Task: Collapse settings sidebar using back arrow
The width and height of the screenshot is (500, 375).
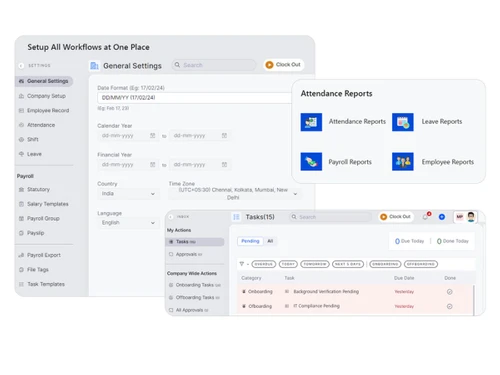Action: tap(21, 66)
